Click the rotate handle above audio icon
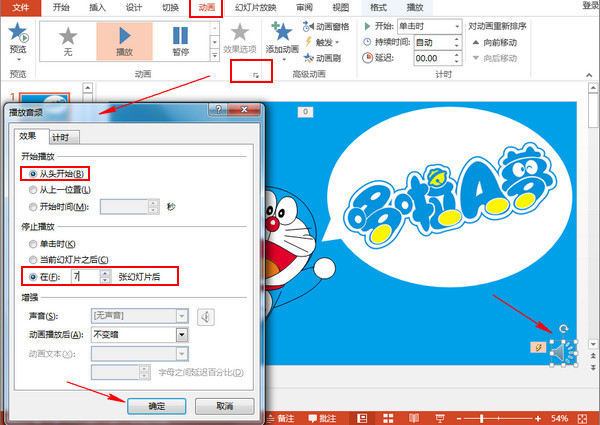The image size is (600, 425). pos(563,329)
